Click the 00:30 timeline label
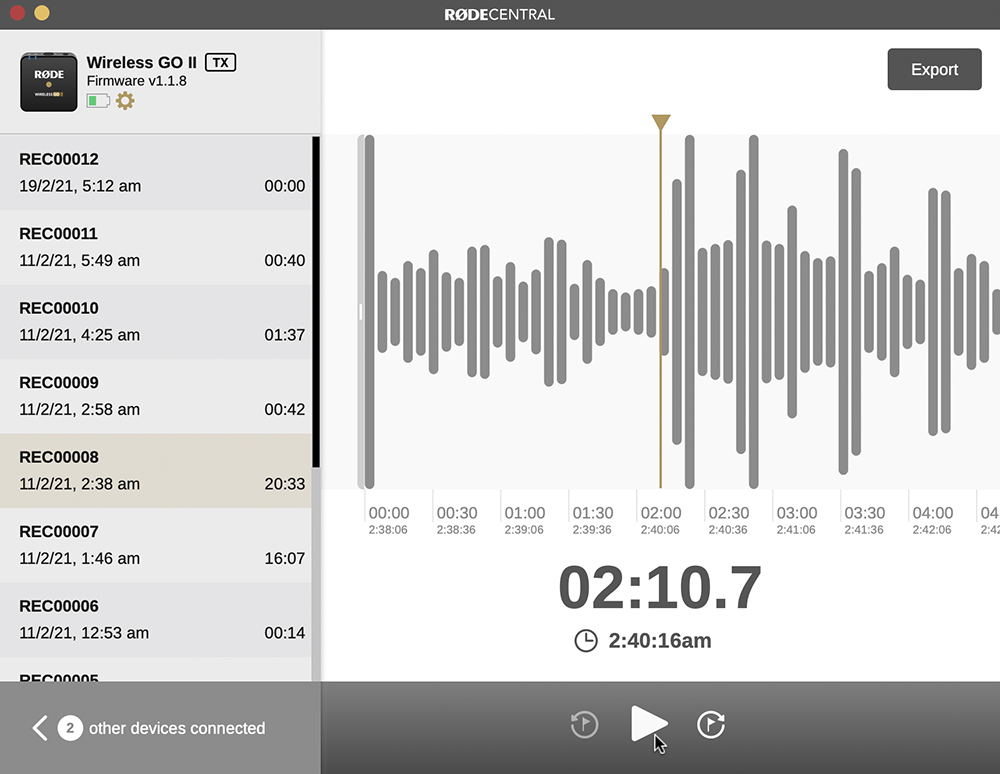 point(457,513)
